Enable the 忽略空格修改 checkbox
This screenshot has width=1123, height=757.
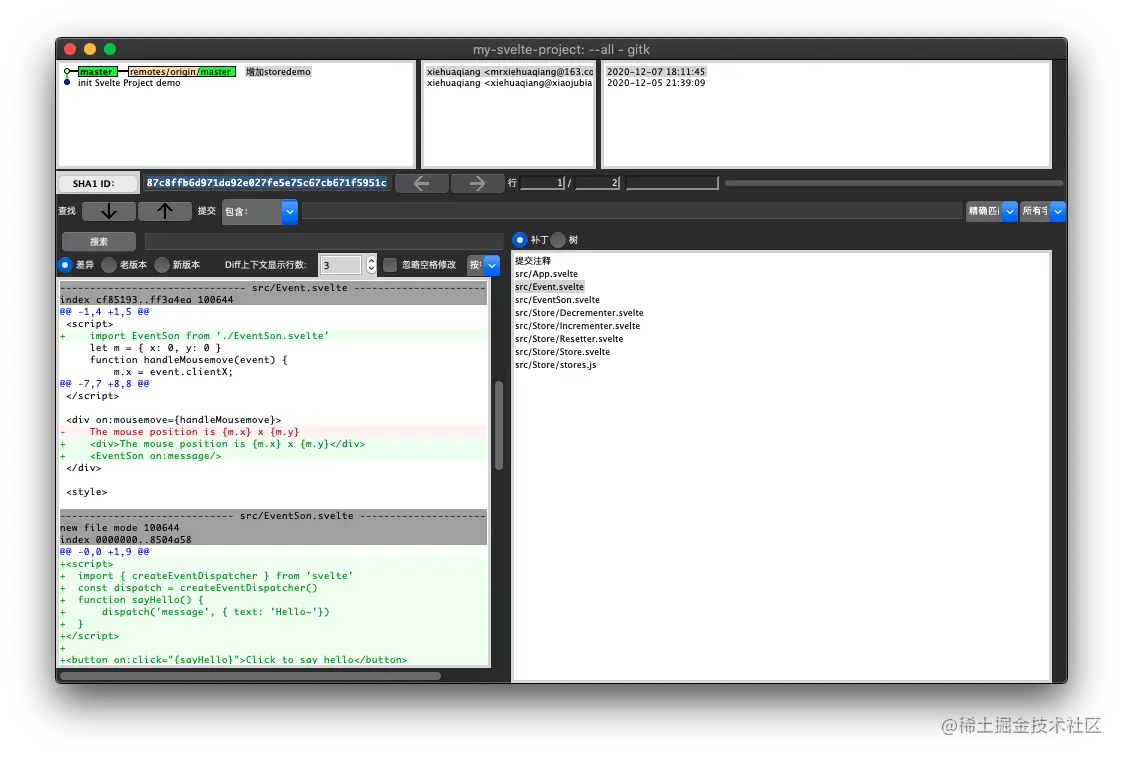[390, 265]
